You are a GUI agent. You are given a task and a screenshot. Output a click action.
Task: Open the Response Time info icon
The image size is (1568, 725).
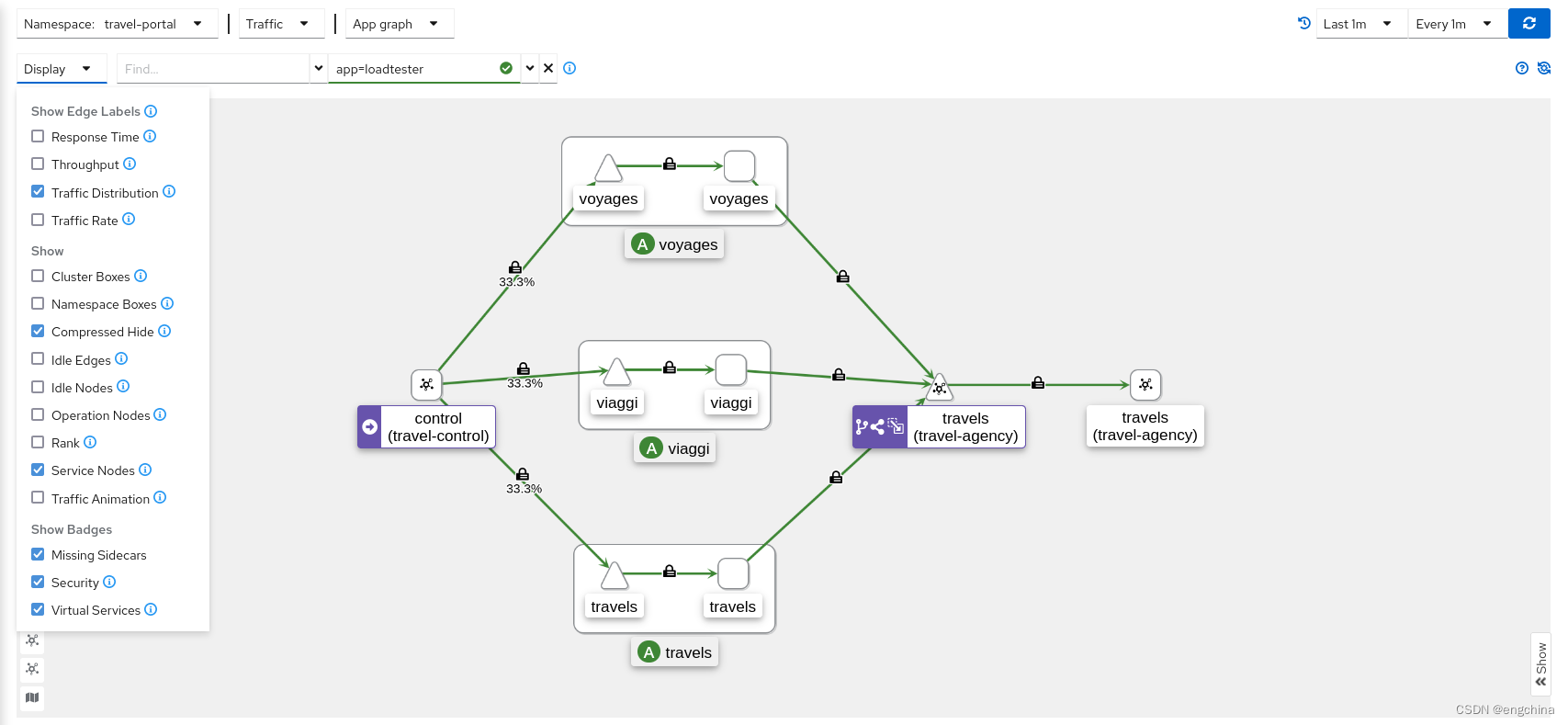click(150, 136)
